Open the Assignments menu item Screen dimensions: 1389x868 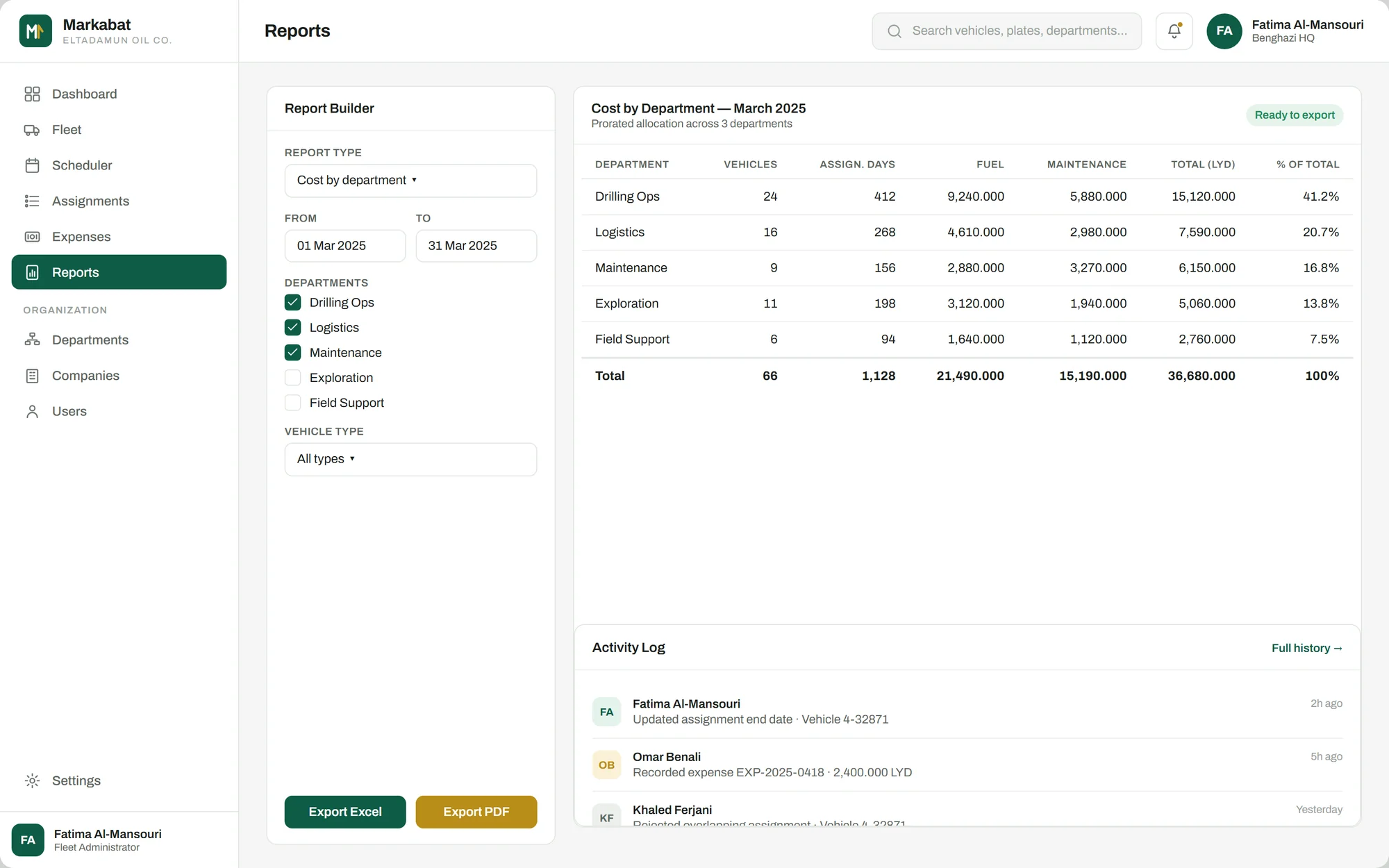(x=119, y=201)
